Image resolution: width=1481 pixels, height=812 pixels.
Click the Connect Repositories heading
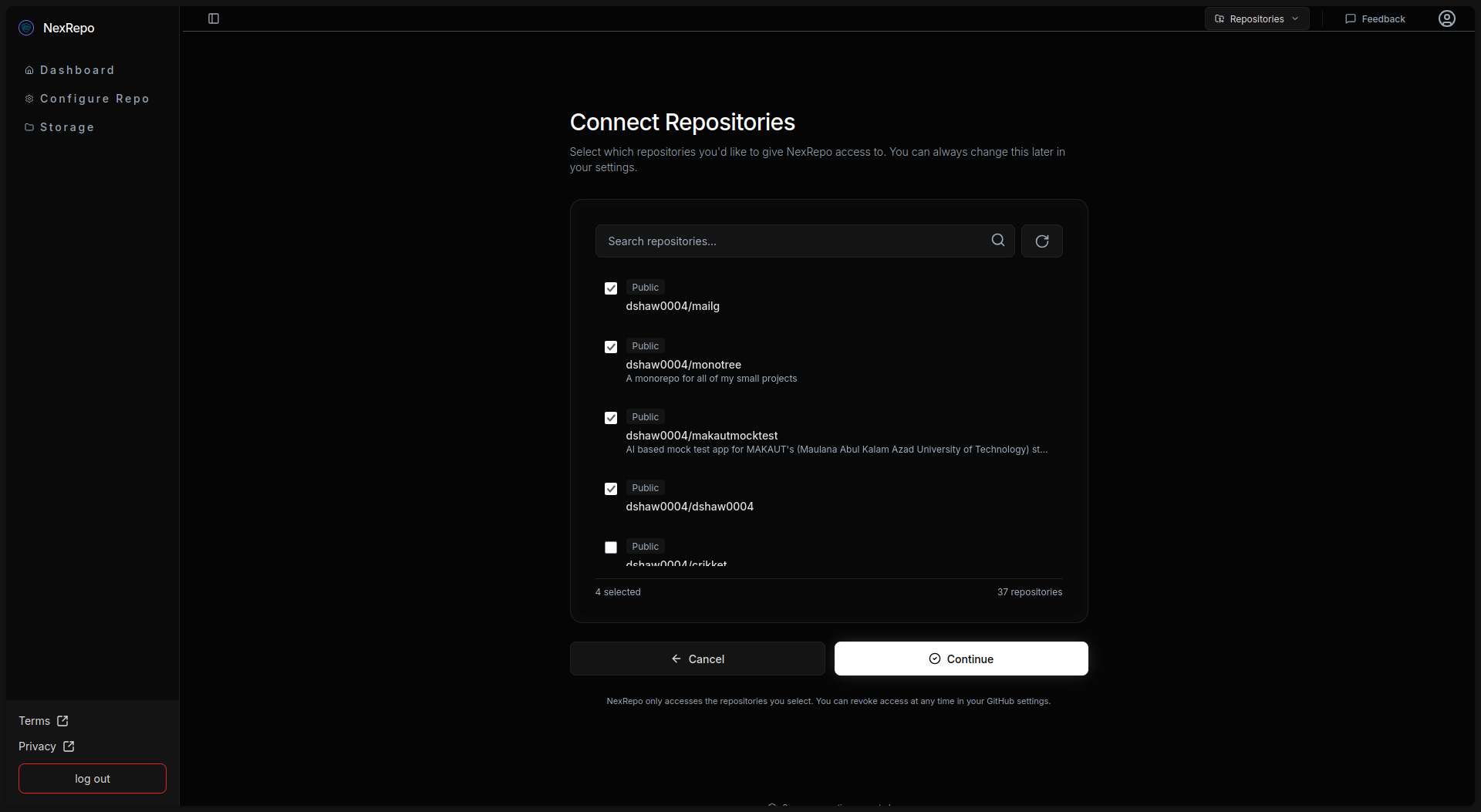point(683,122)
